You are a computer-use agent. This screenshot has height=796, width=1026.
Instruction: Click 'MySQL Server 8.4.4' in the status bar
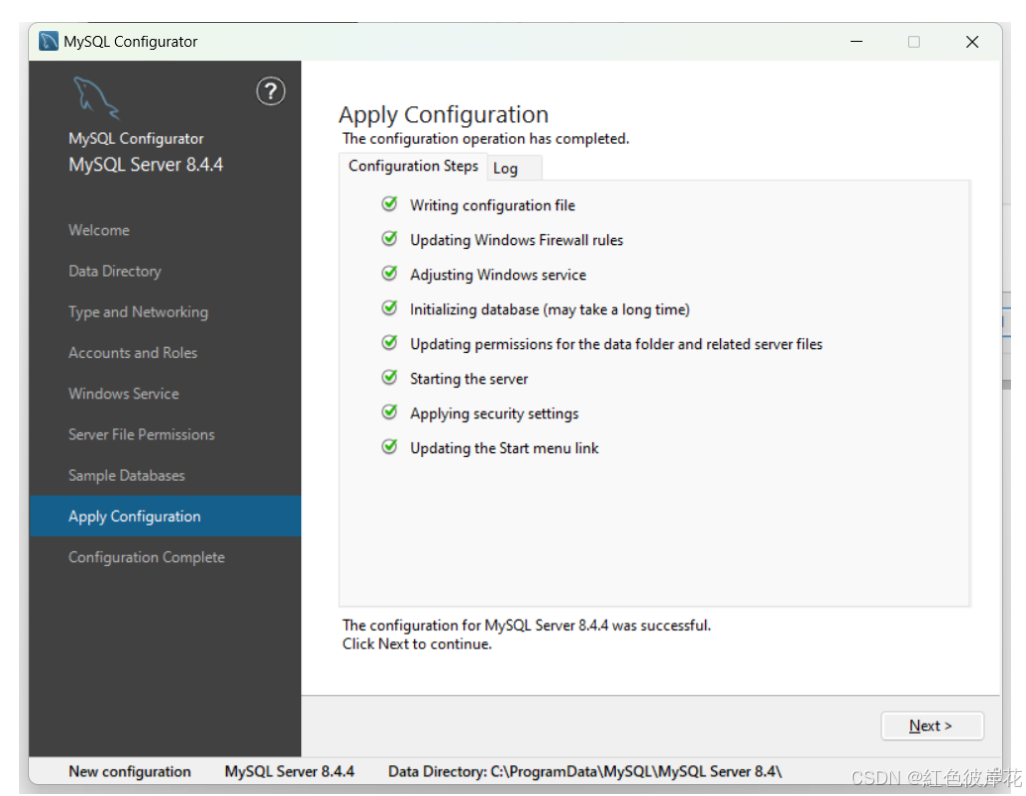coord(289,772)
